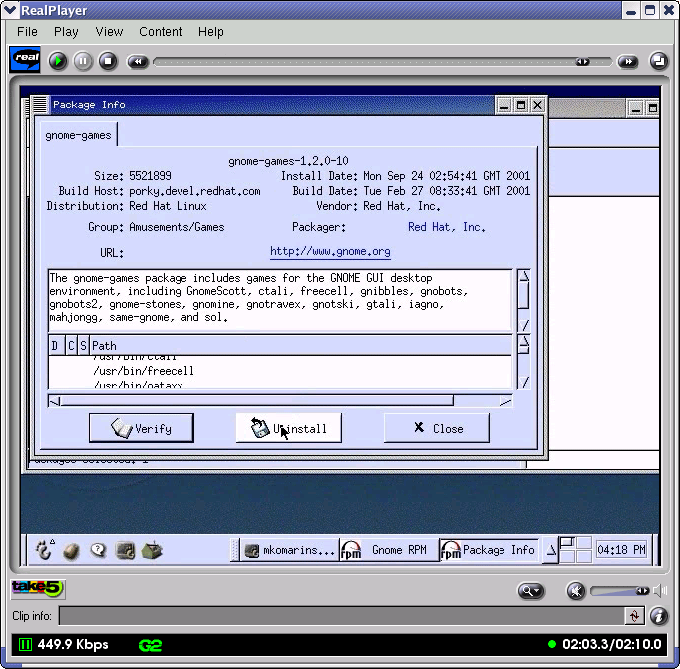
Task: Click the Uninstall button
Action: tap(288, 428)
